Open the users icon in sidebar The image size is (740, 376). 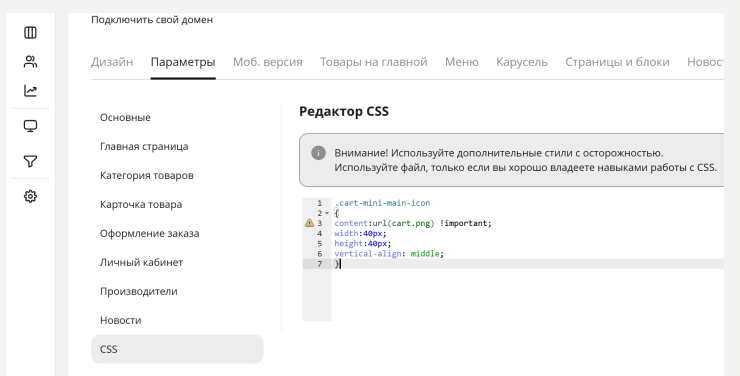pyautogui.click(x=30, y=61)
